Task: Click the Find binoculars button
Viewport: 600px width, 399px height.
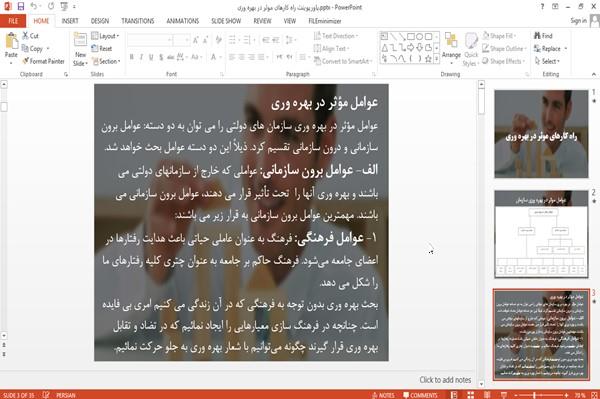Action: tap(543, 36)
